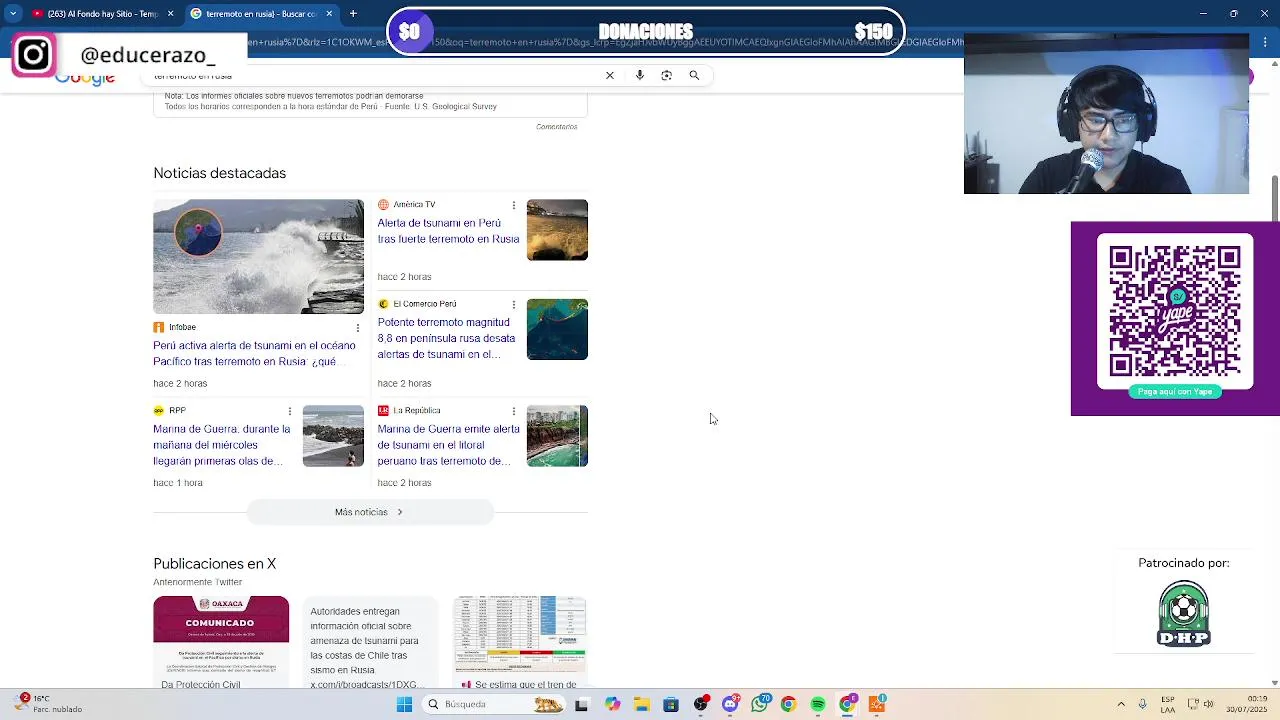Open the América TV article thumbnail

click(557, 230)
